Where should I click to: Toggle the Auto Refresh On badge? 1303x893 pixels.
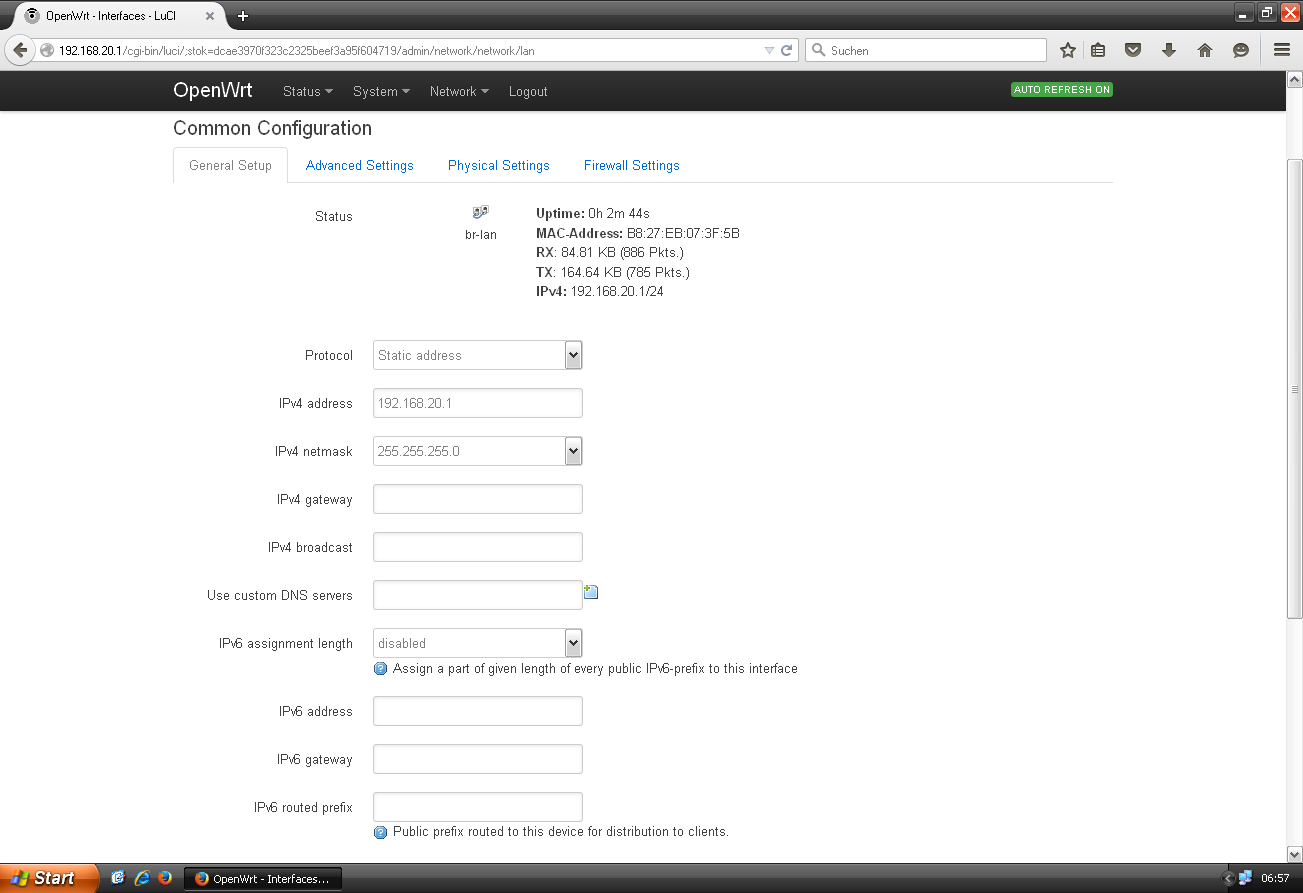[x=1061, y=90]
